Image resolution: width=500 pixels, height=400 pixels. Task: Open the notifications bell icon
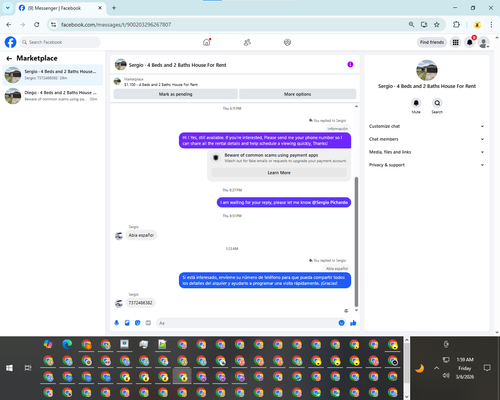click(x=469, y=42)
